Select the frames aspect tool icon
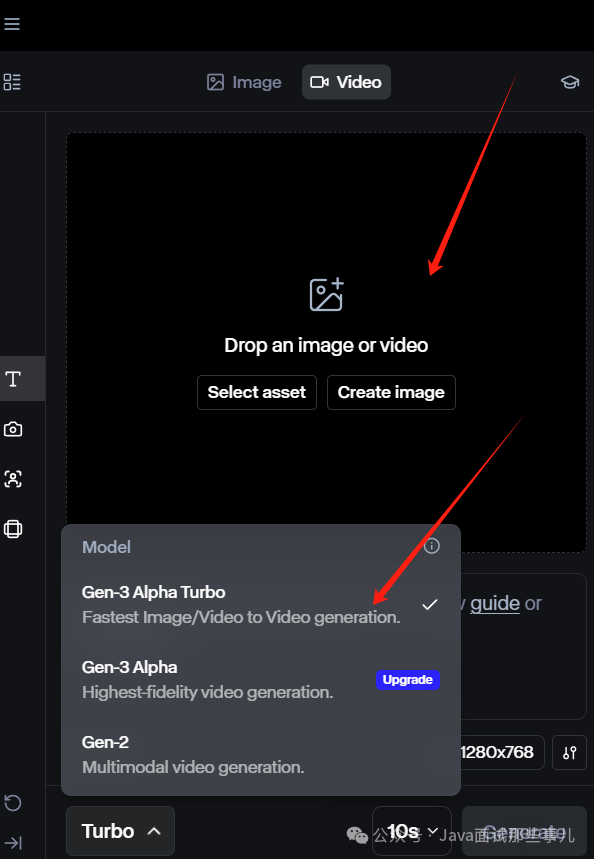The width and height of the screenshot is (594, 859). pos(13,529)
